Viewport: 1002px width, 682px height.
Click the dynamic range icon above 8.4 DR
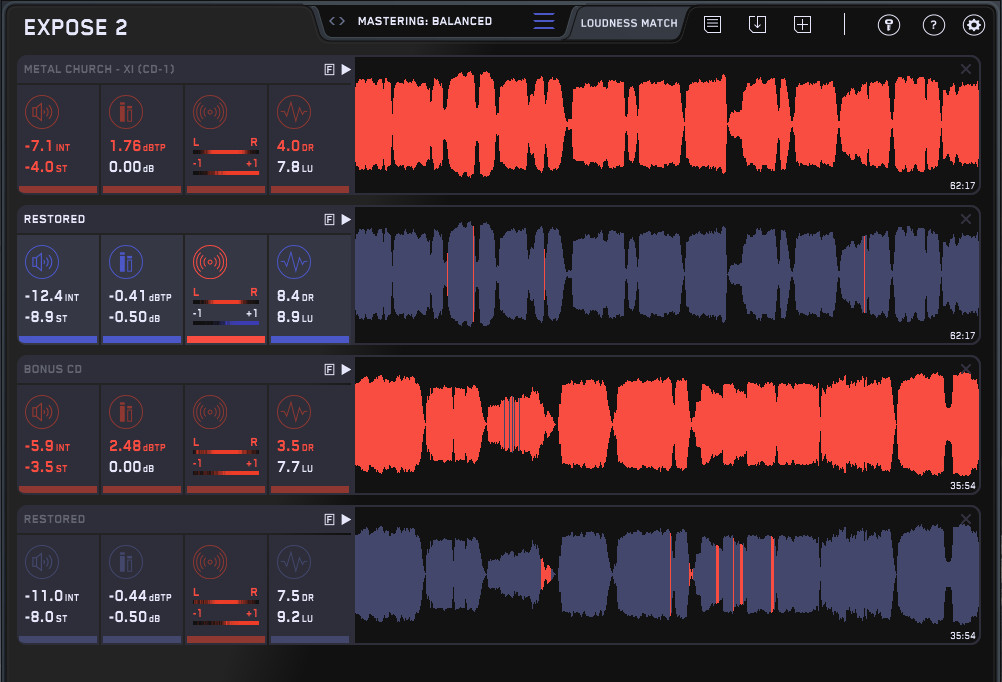coord(294,262)
